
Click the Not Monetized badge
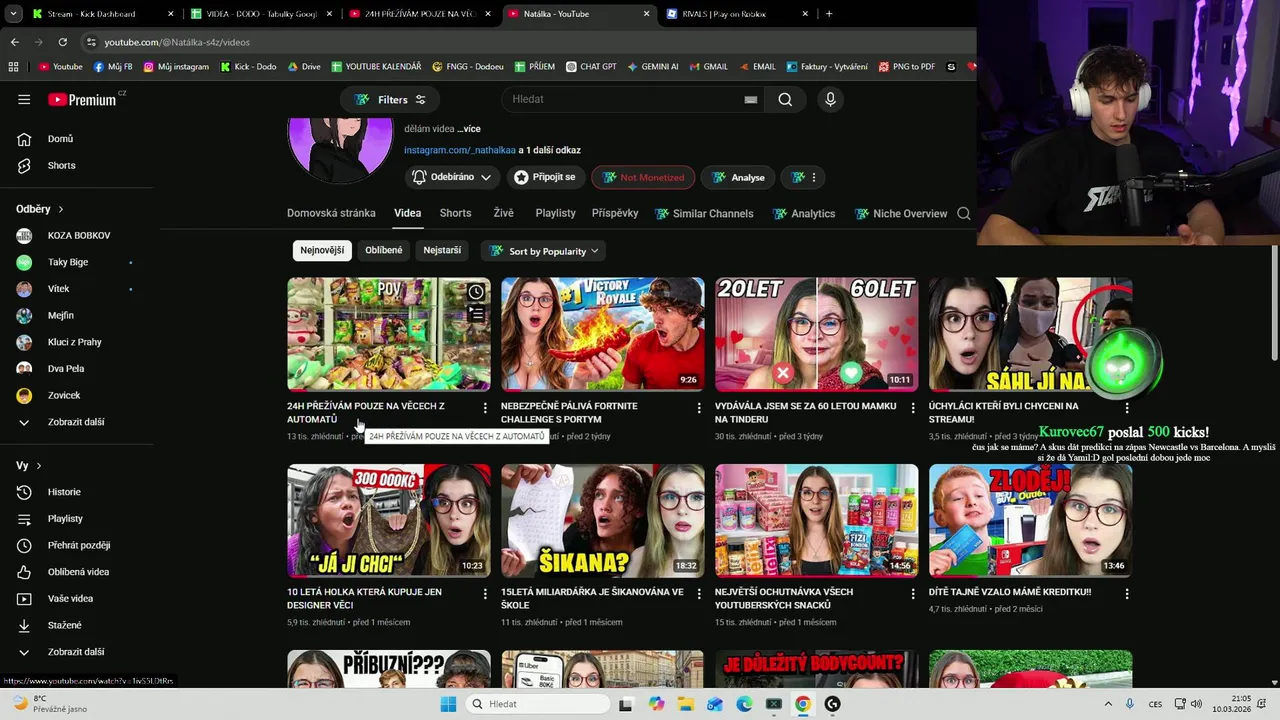[x=643, y=177]
